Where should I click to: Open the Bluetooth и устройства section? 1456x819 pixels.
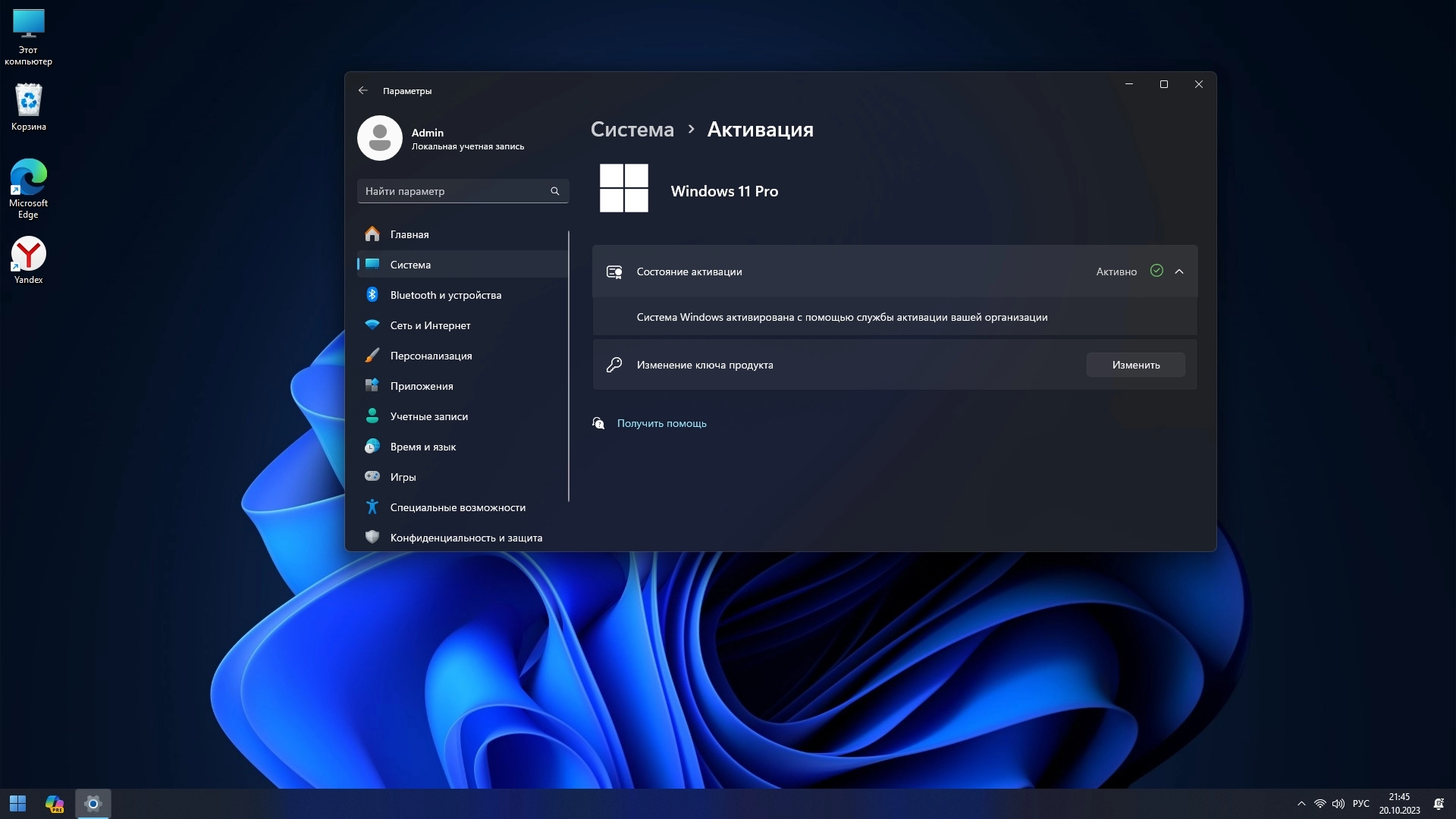click(x=445, y=295)
